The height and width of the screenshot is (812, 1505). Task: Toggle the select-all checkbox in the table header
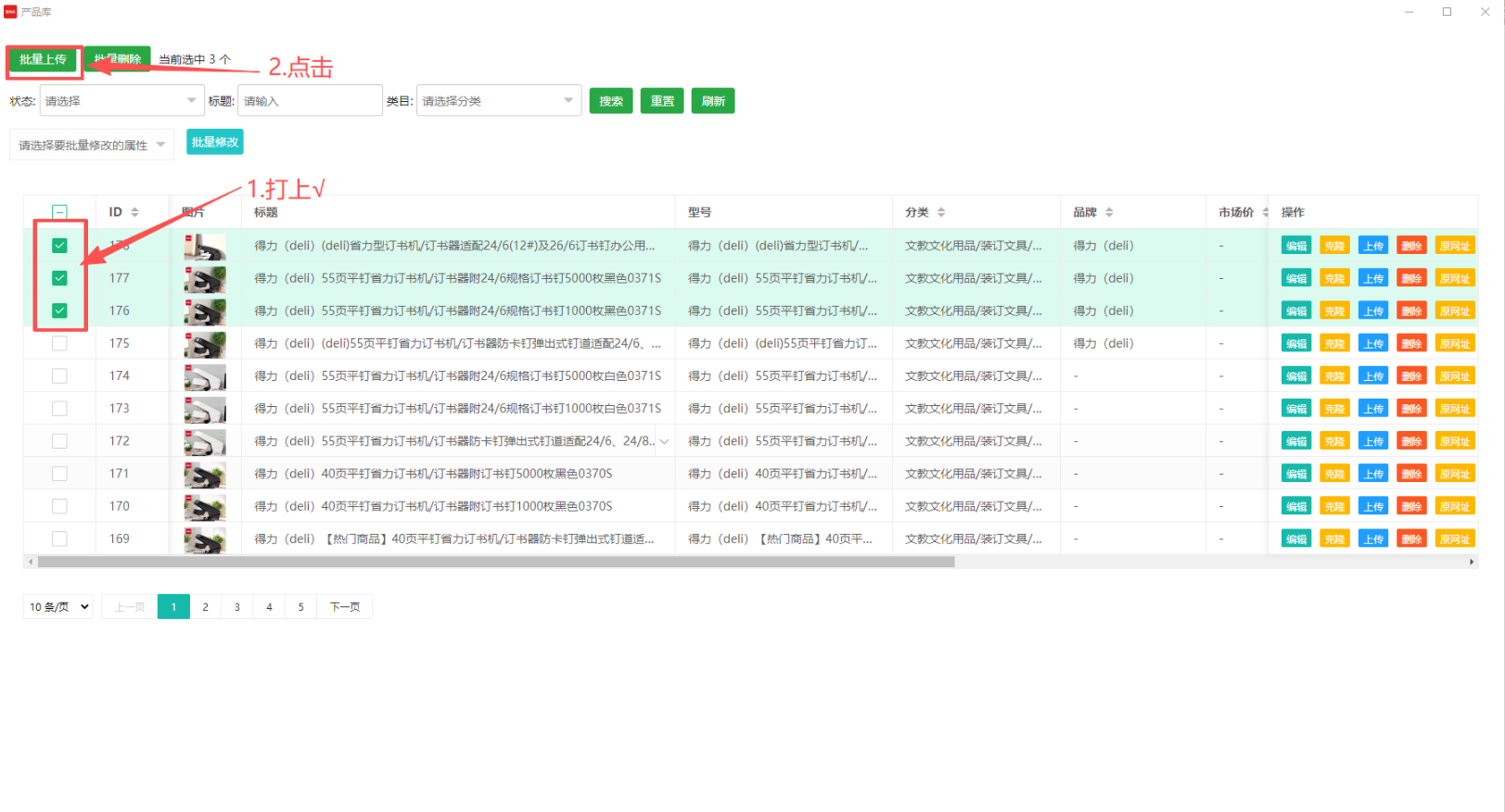(x=59, y=212)
